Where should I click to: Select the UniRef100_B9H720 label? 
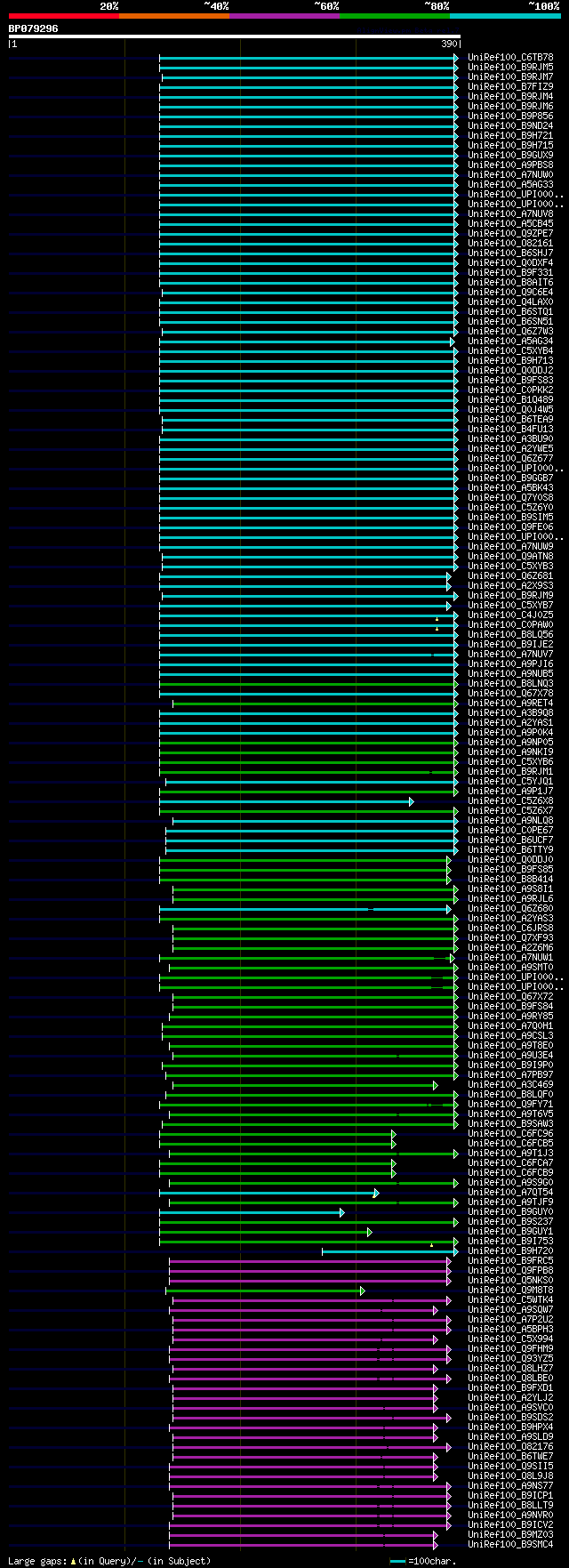(510, 1250)
